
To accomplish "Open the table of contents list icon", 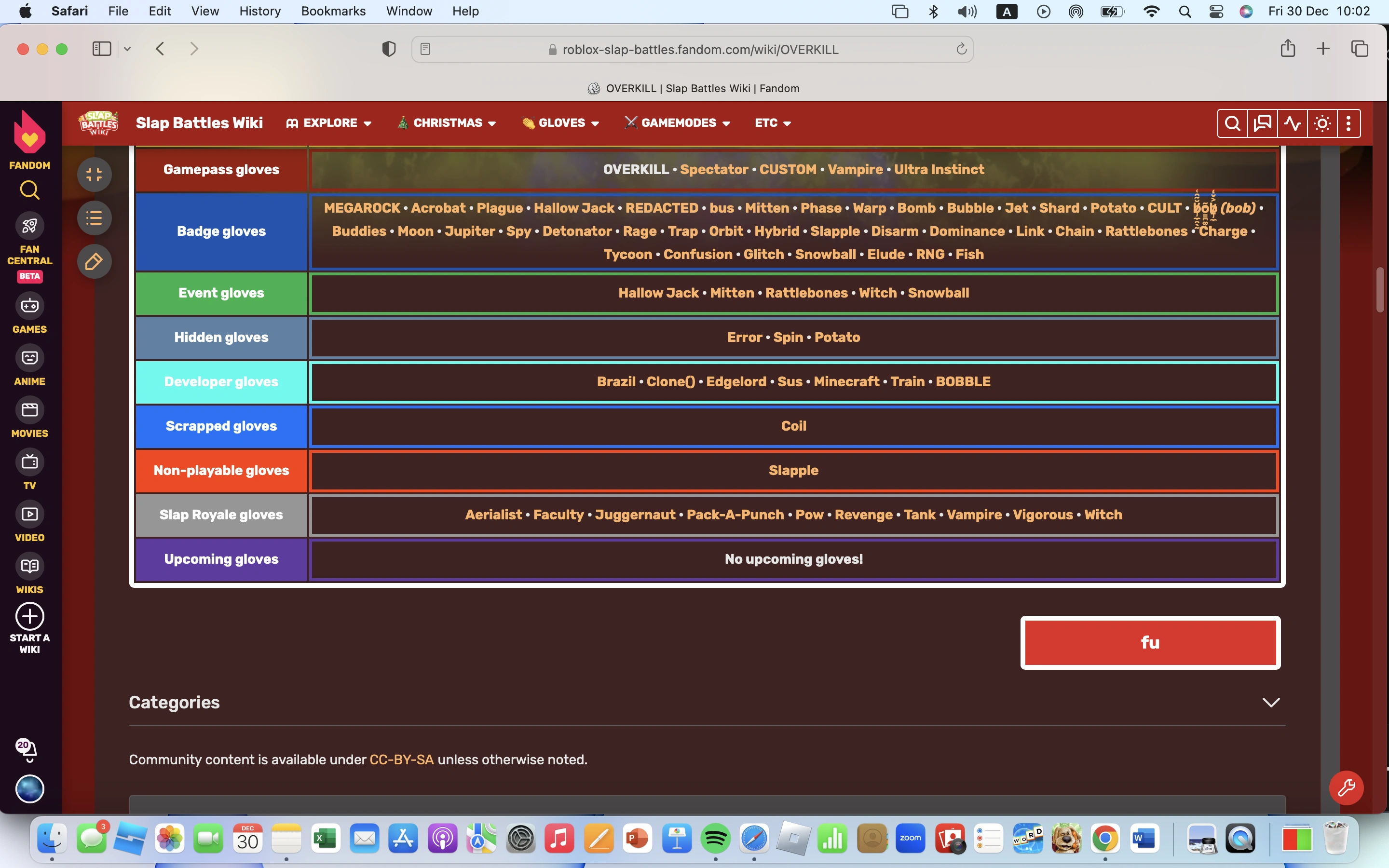I will point(94,218).
